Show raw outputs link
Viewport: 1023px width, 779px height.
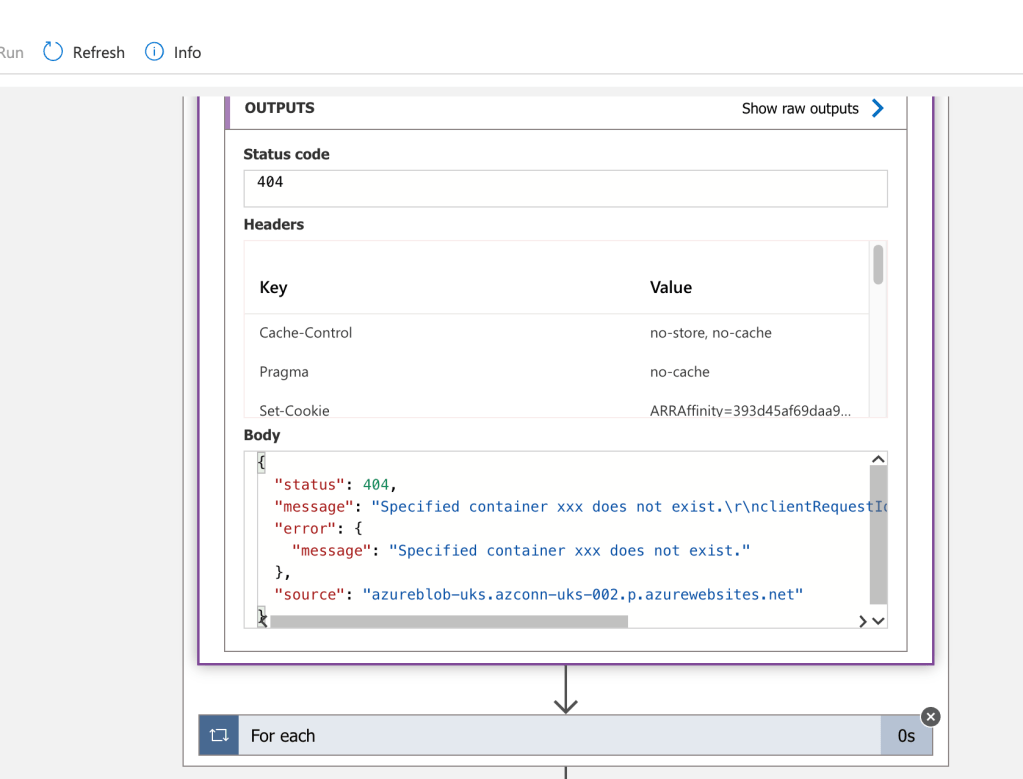pyautogui.click(x=800, y=108)
